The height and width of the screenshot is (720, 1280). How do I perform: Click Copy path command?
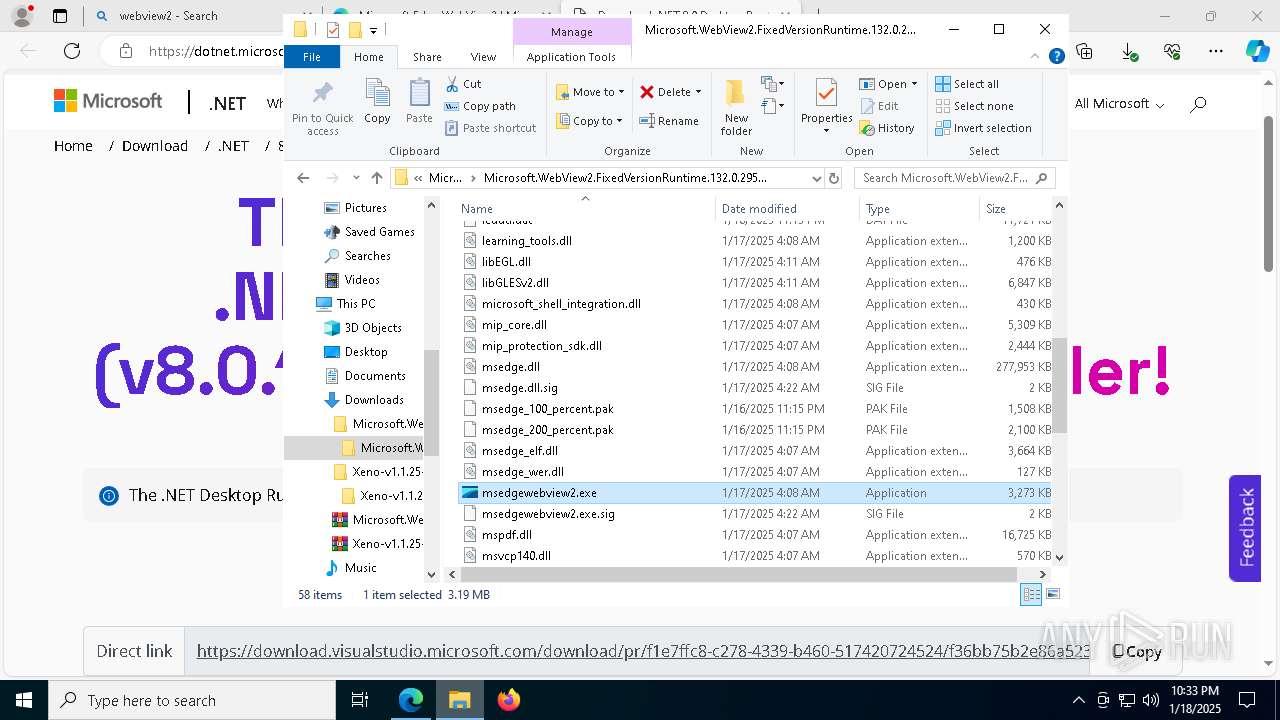pos(481,106)
